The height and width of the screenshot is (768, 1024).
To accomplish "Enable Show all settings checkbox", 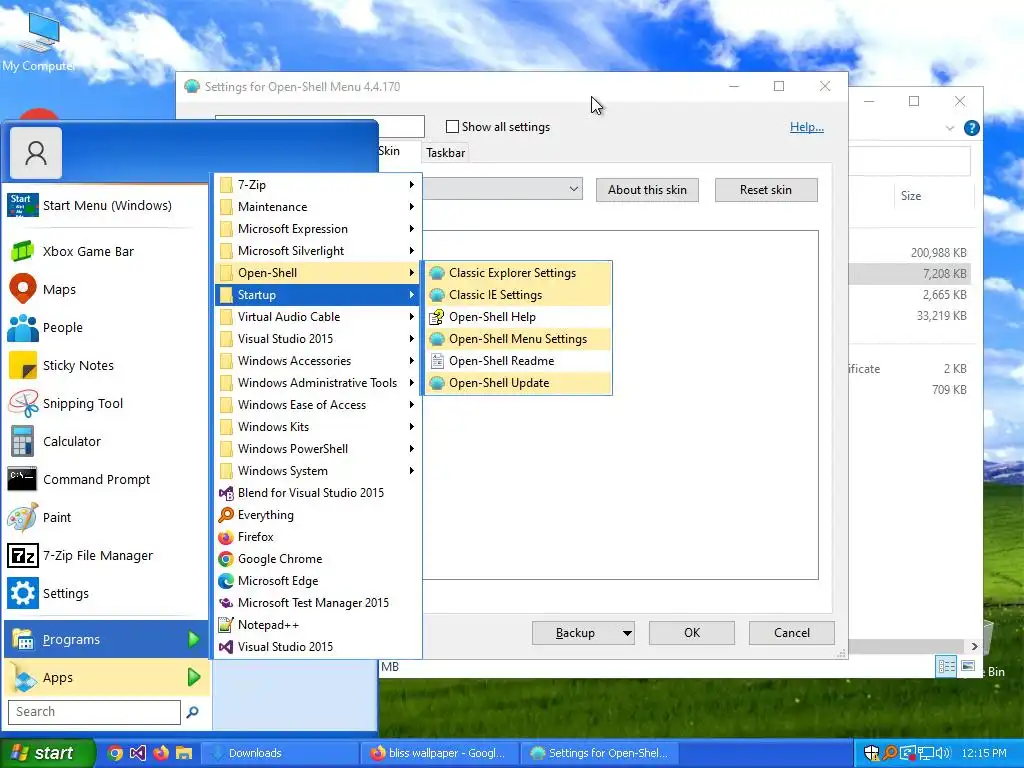I will [x=452, y=127].
